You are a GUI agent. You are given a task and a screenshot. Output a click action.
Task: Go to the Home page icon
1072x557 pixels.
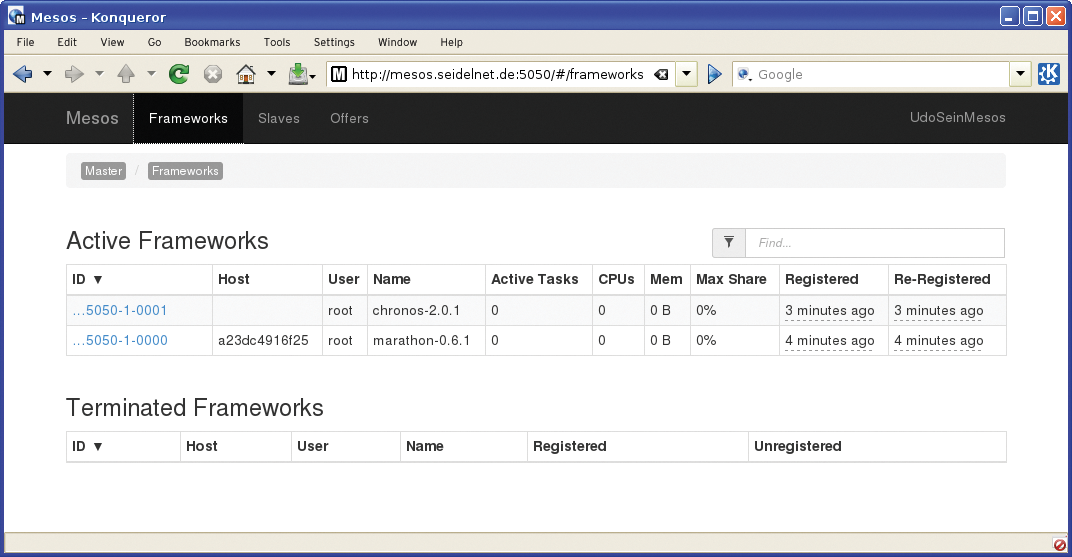pos(246,74)
